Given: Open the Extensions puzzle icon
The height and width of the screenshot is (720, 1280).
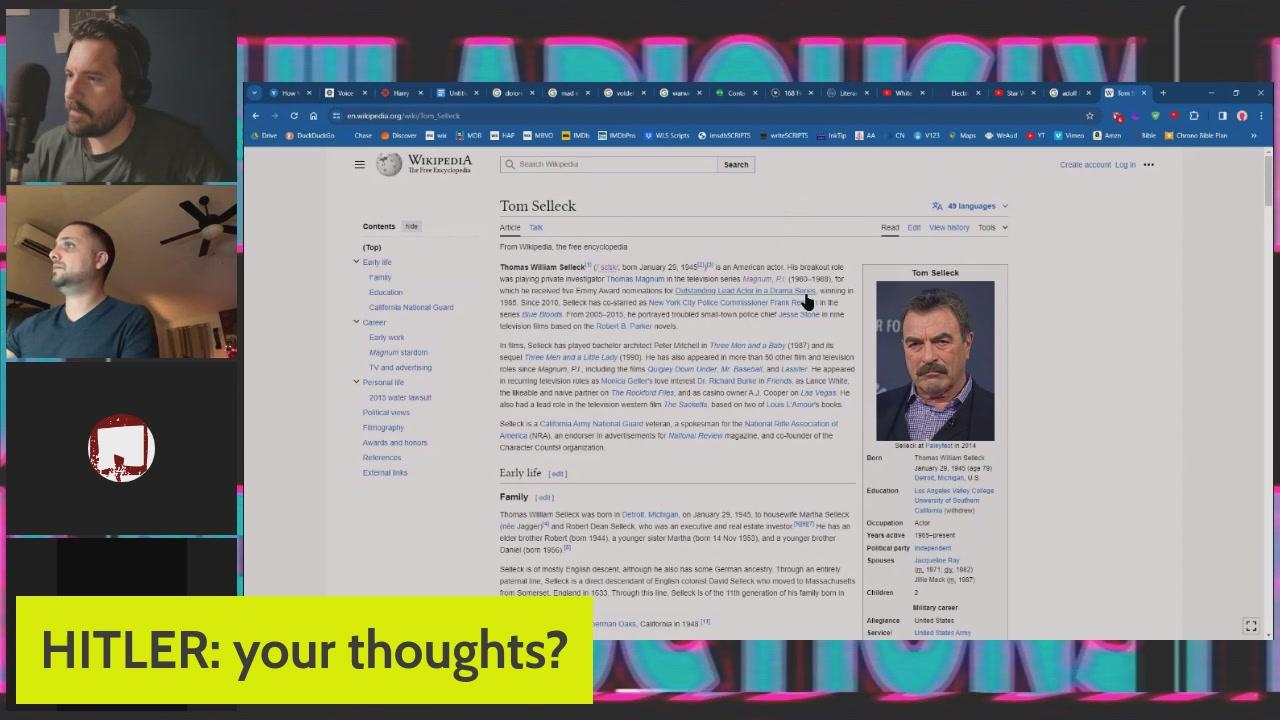Looking at the screenshot, I should click(x=1194, y=116).
